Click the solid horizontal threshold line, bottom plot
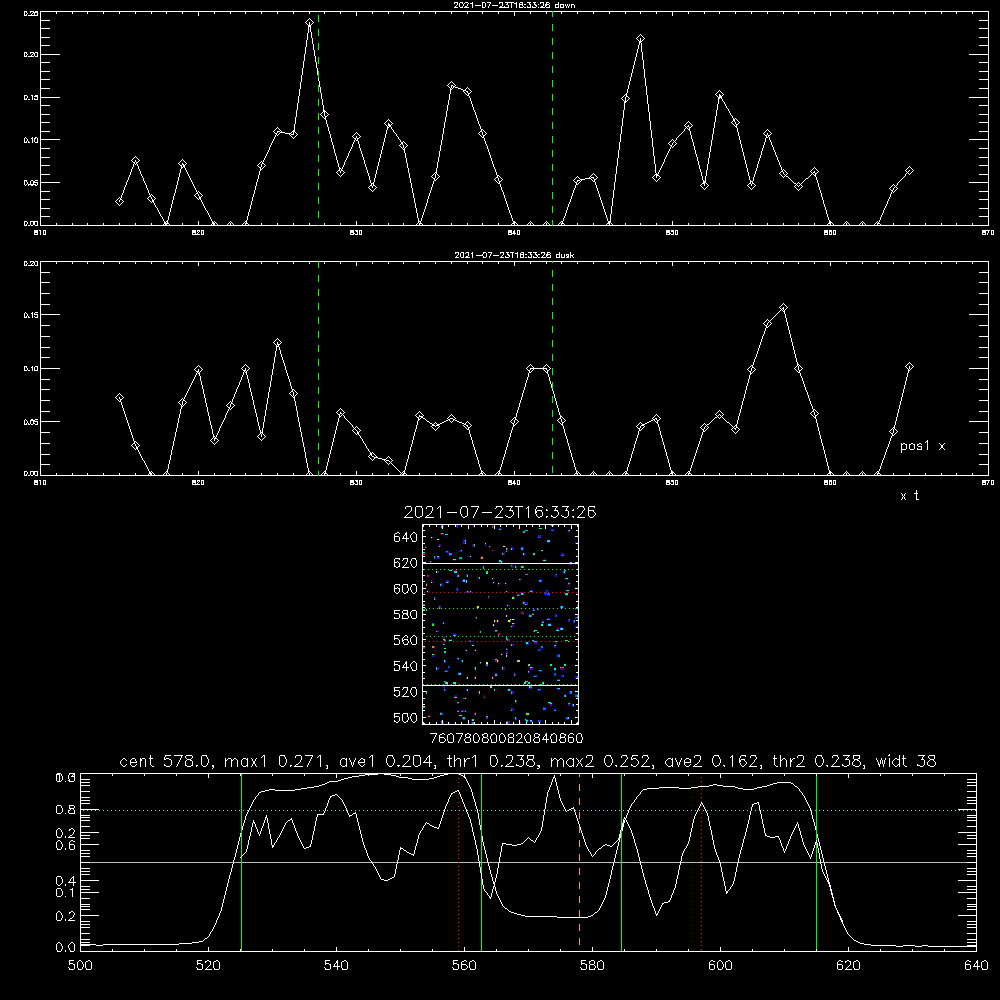This screenshot has height=1000, width=1000. point(528,862)
